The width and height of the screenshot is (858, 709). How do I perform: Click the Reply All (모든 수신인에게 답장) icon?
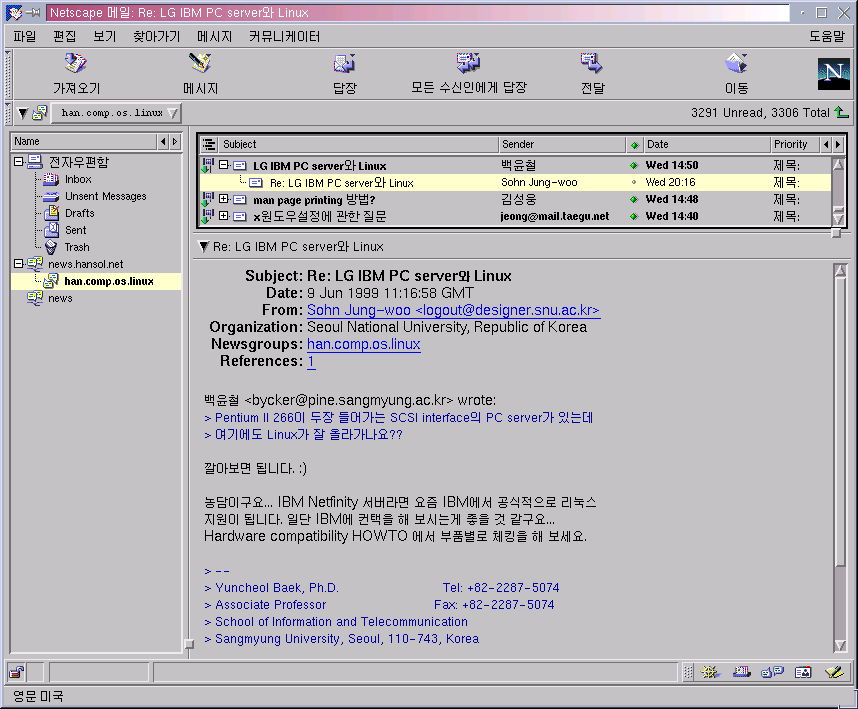pos(468,65)
